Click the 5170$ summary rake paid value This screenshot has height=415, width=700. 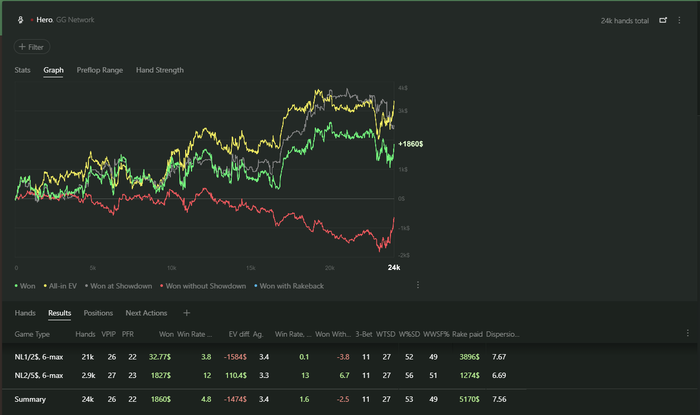469,399
